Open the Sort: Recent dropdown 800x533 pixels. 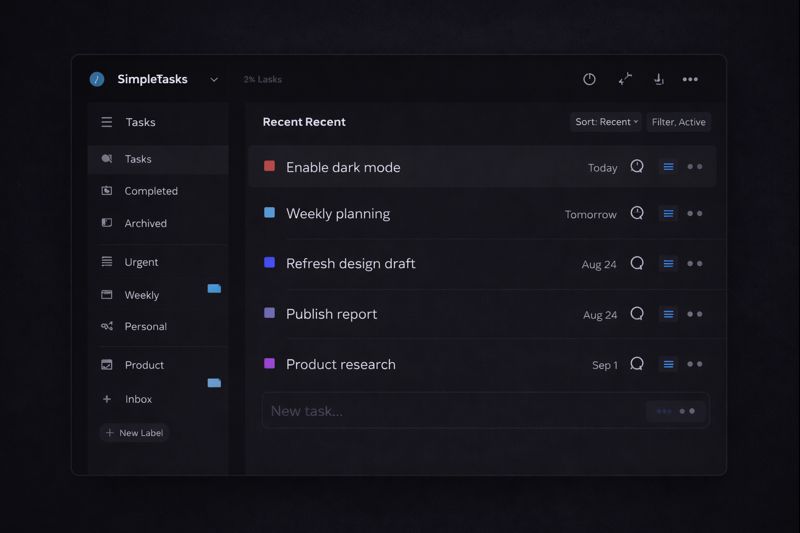(x=606, y=122)
